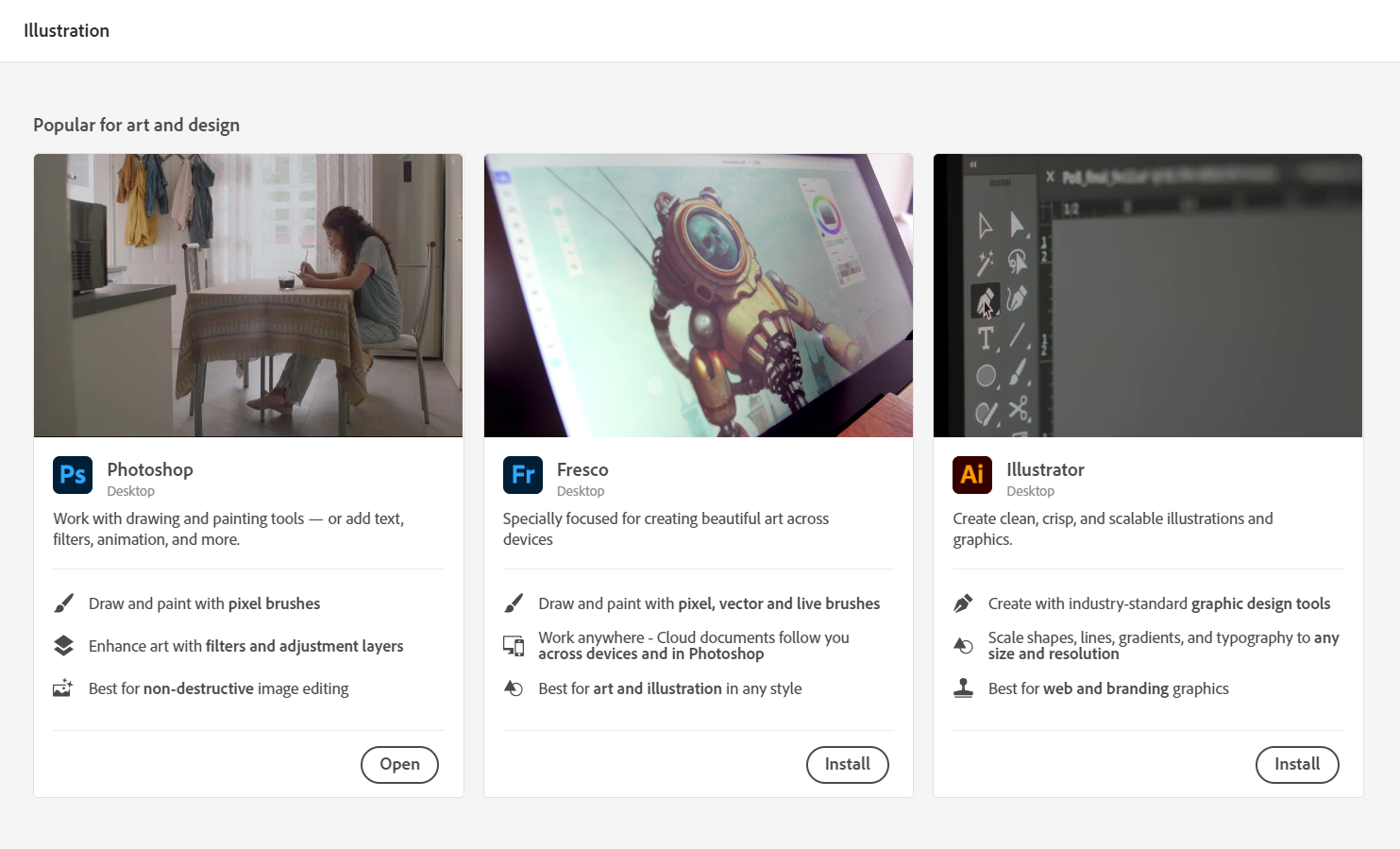
Task: Click shapes icon beside Scale shapes, lines
Action: tap(963, 646)
